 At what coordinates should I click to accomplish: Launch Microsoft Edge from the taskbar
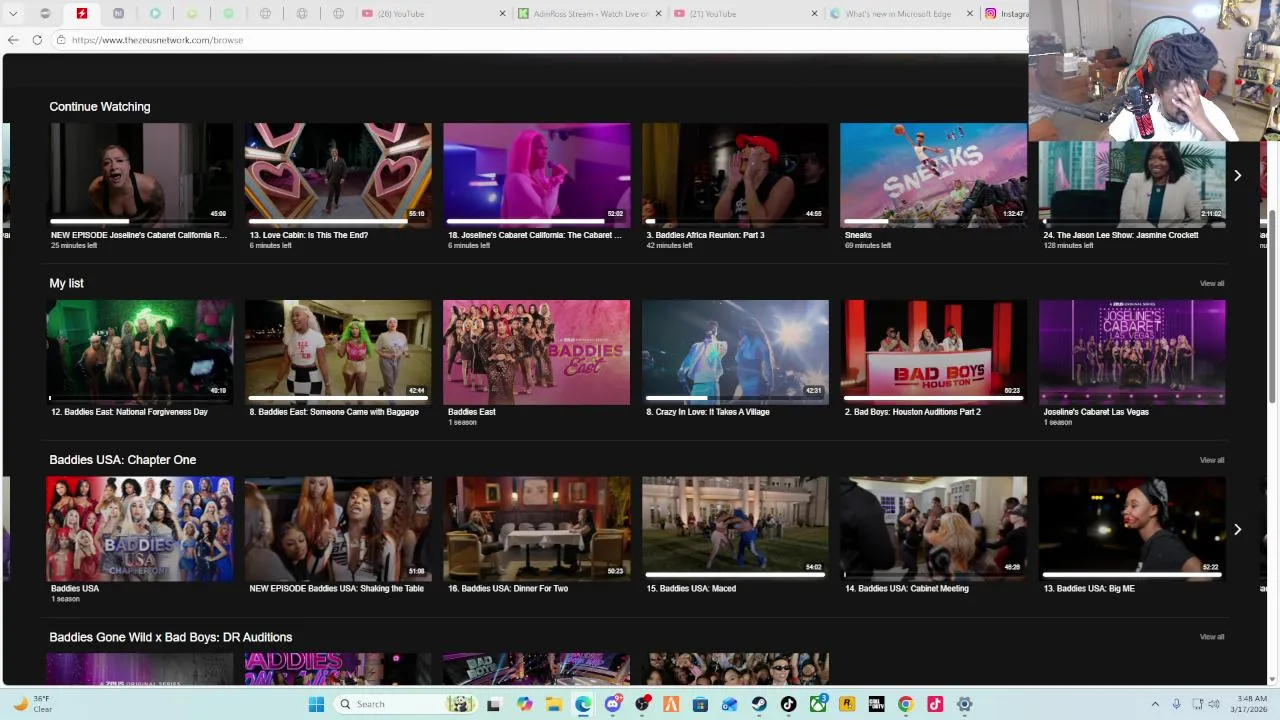tap(583, 704)
